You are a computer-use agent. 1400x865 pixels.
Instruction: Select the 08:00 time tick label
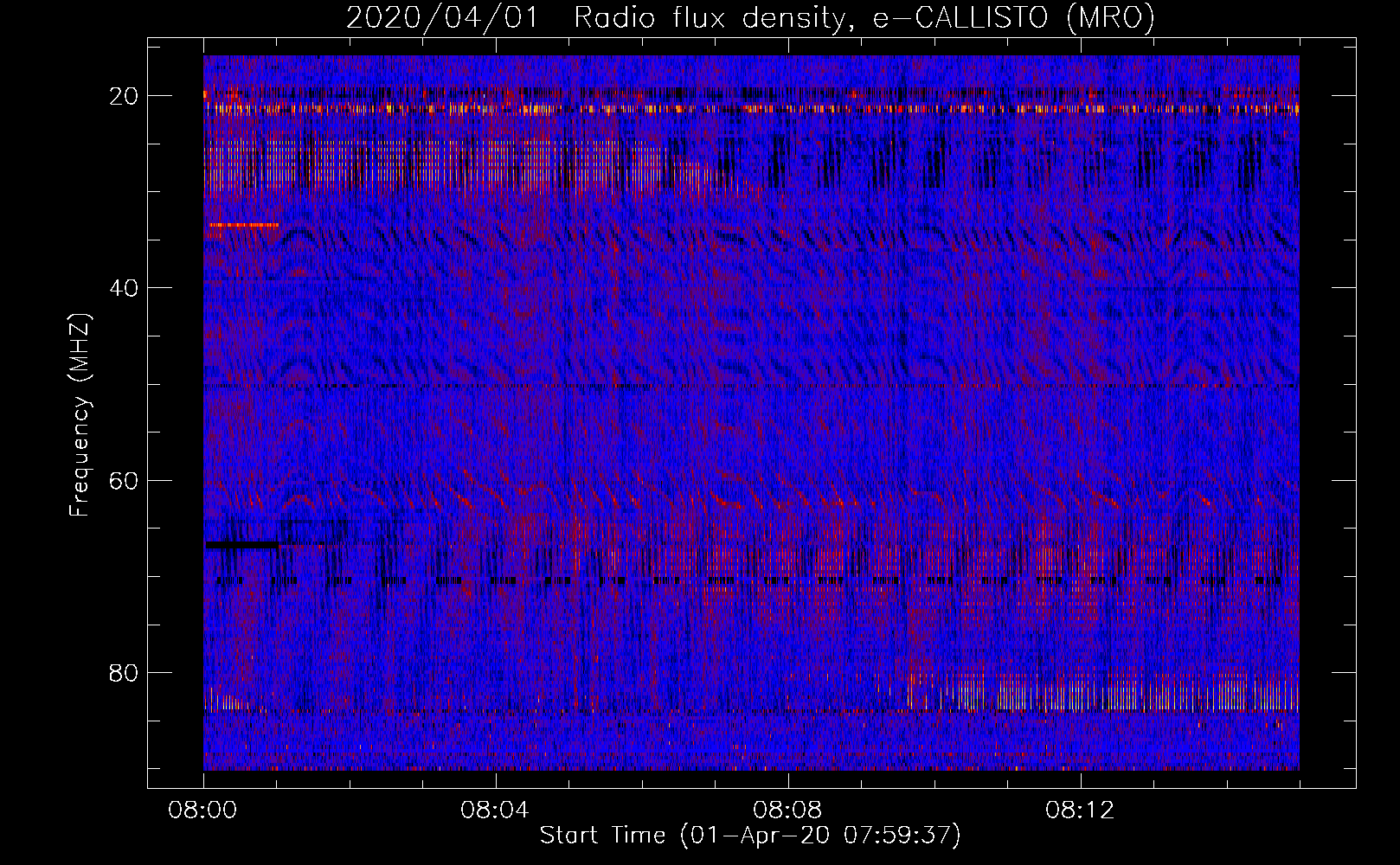coord(203,811)
